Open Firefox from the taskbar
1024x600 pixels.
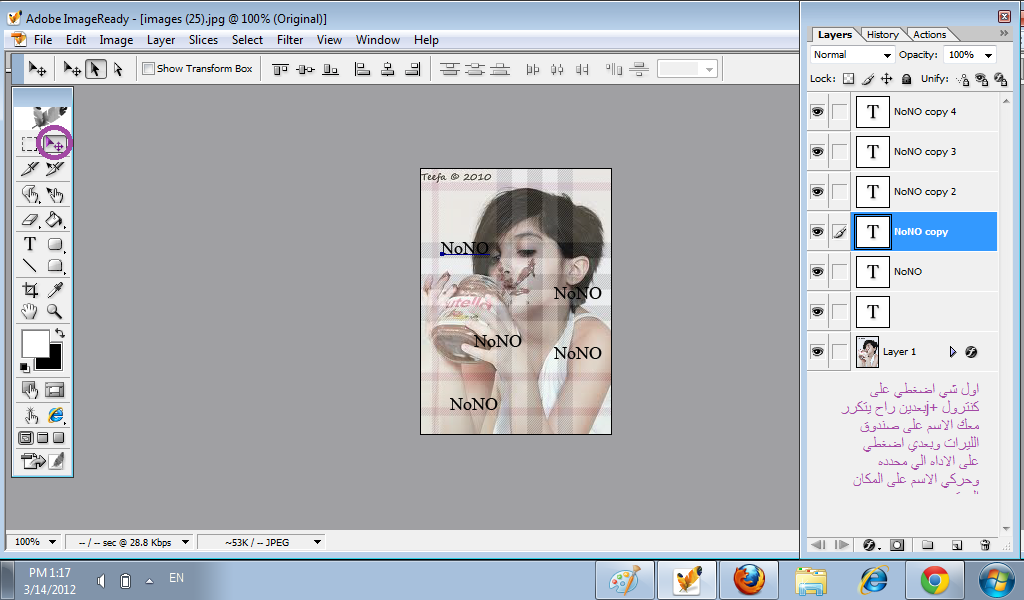(x=748, y=579)
